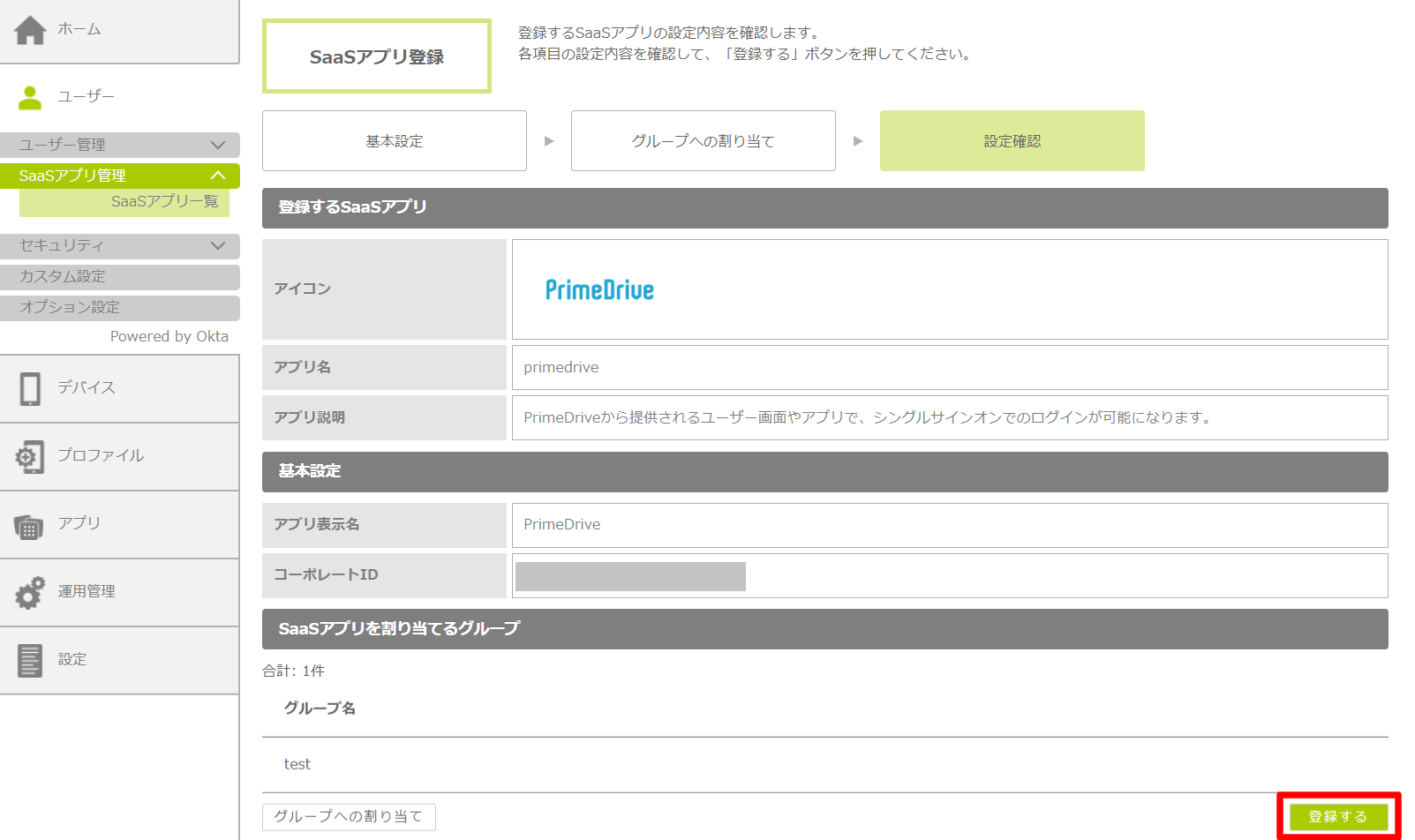
Task: Click the アプリ表示名 row label
Action: coord(384,525)
